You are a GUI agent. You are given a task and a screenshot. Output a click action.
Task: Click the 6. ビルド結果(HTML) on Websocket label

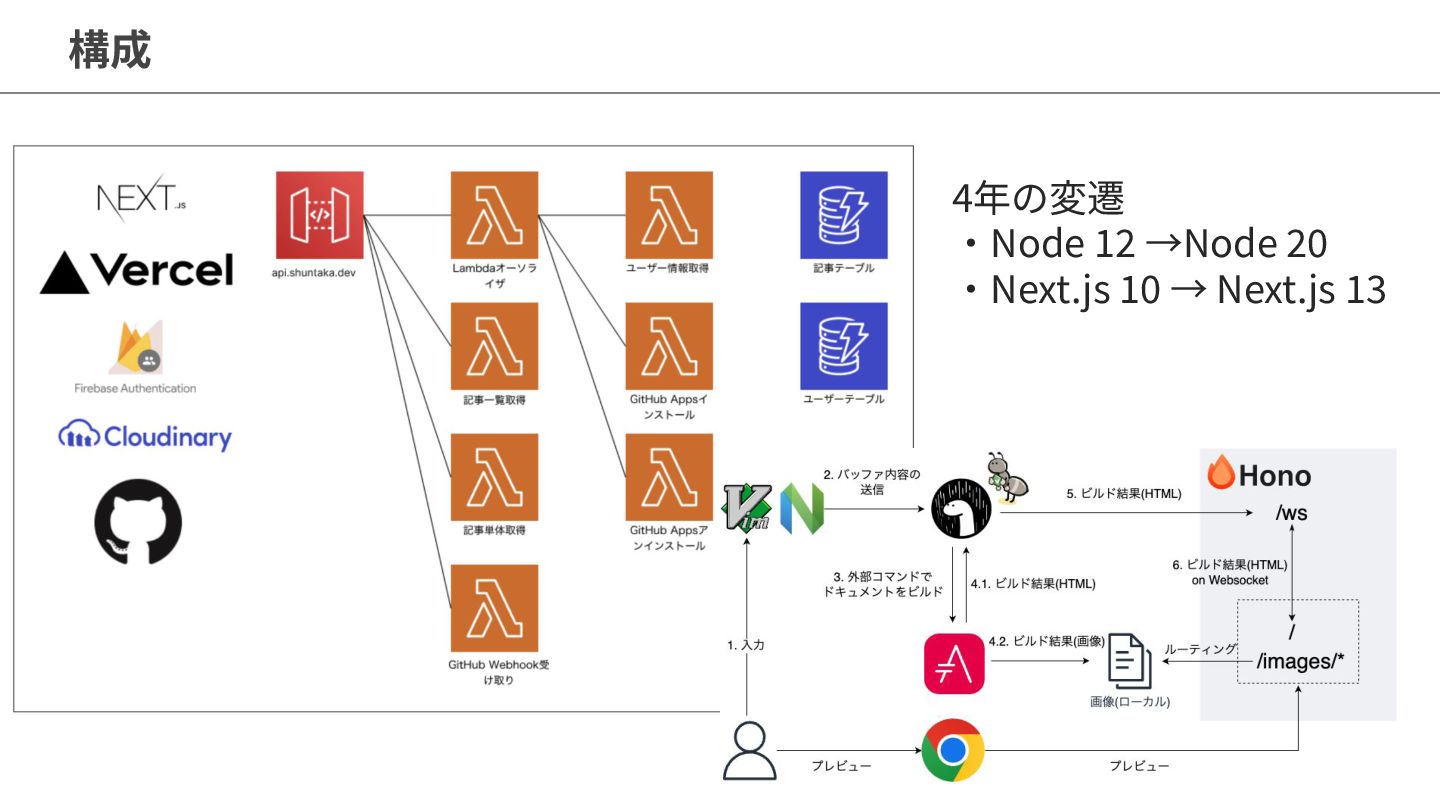click(1230, 572)
